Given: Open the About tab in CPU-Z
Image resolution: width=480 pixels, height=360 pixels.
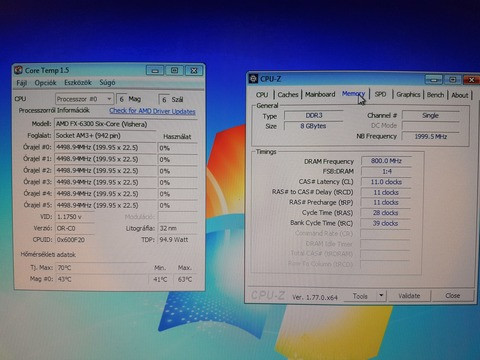Looking at the screenshot, I should pos(460,95).
